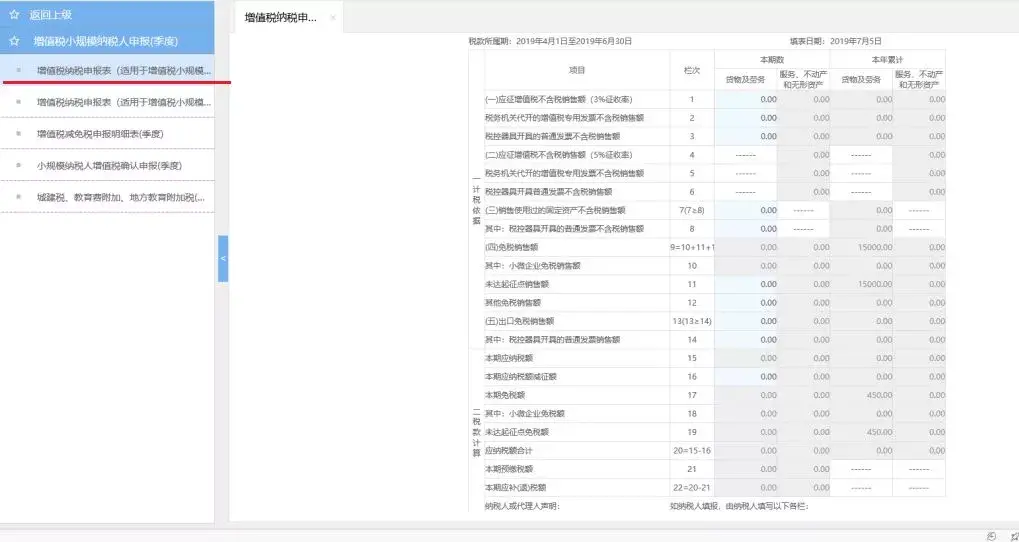Close the 增值税纳税申... tab with its x
Image resolution: width=1019 pixels, height=542 pixels.
coord(333,19)
